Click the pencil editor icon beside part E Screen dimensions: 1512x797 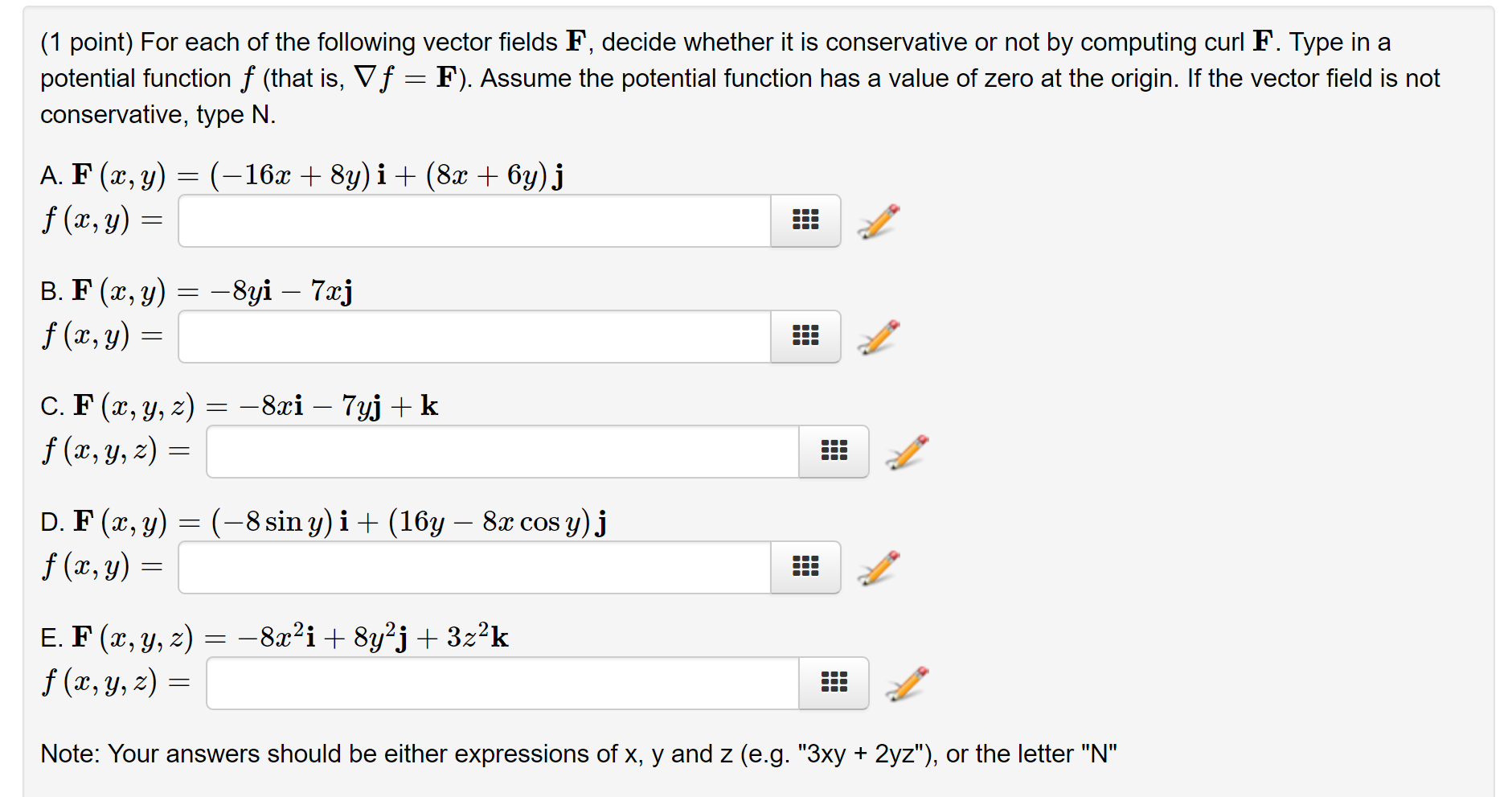click(907, 683)
